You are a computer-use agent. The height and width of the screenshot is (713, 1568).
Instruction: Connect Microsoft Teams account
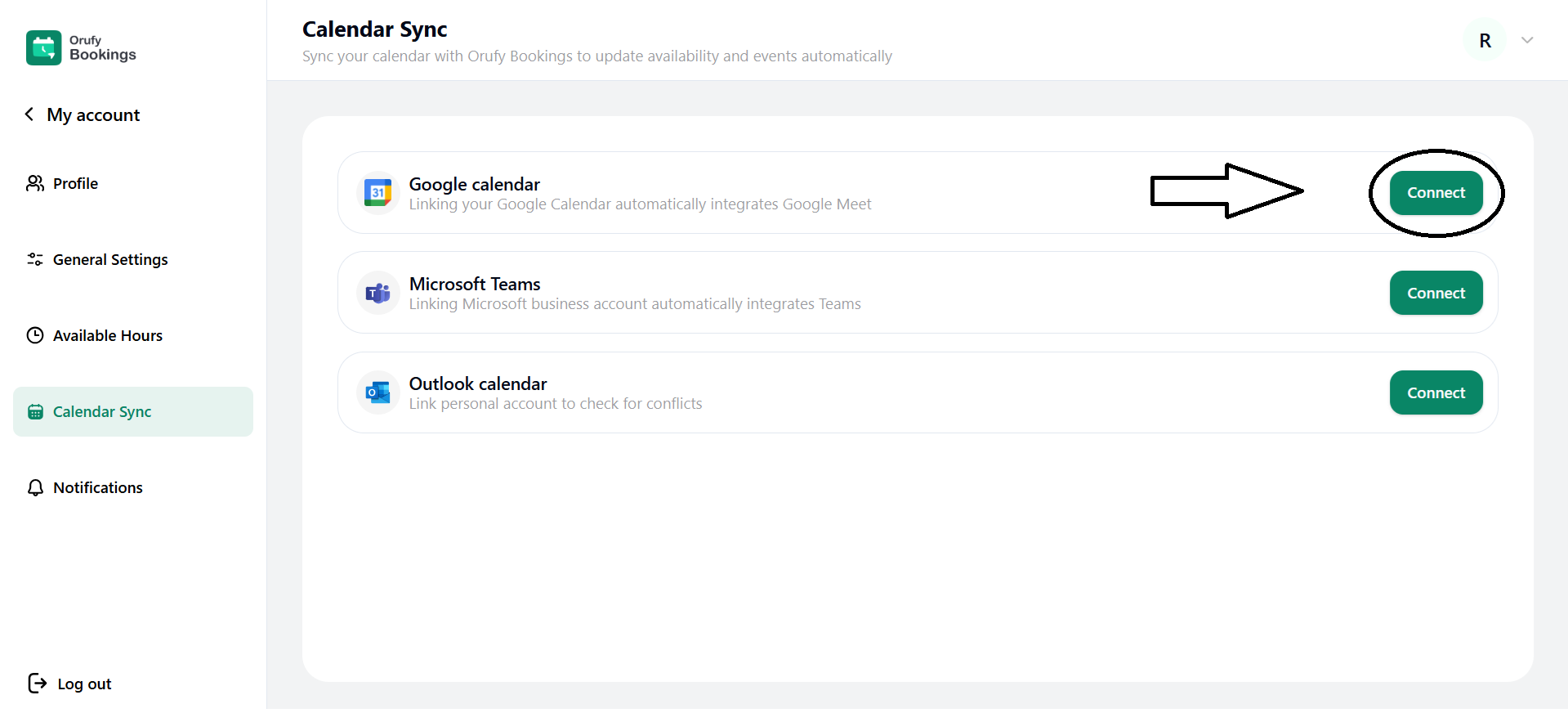[x=1436, y=293]
